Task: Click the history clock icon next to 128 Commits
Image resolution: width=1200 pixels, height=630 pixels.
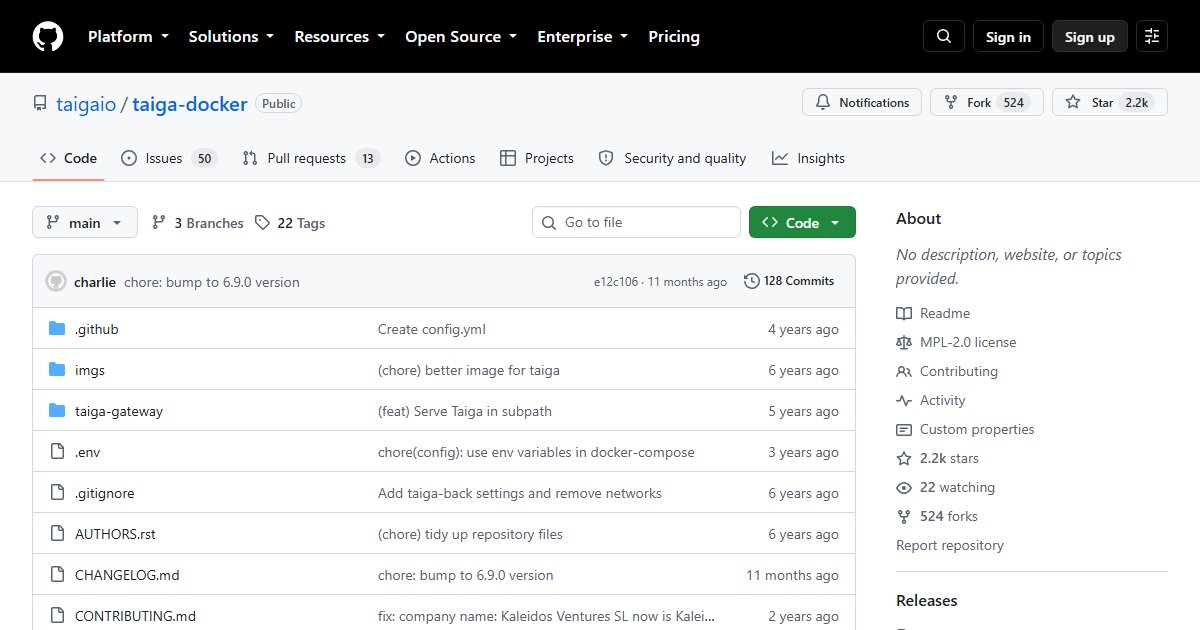Action: (x=752, y=282)
